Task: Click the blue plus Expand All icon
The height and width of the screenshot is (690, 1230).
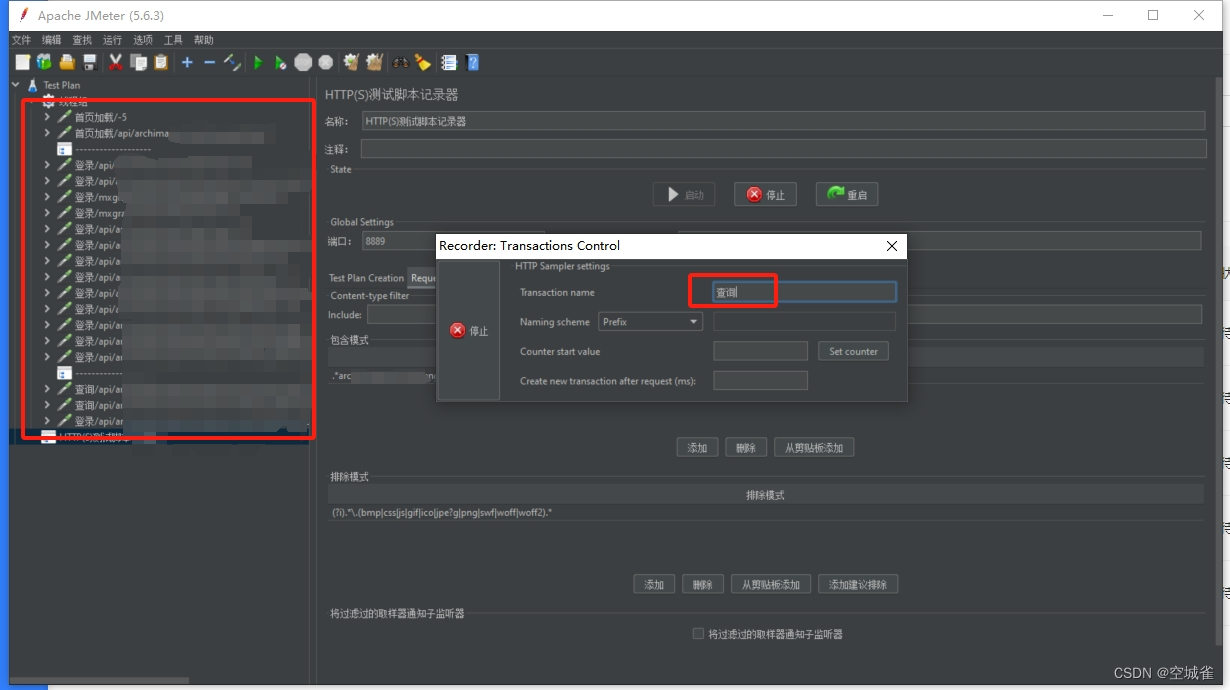Action: tap(187, 62)
